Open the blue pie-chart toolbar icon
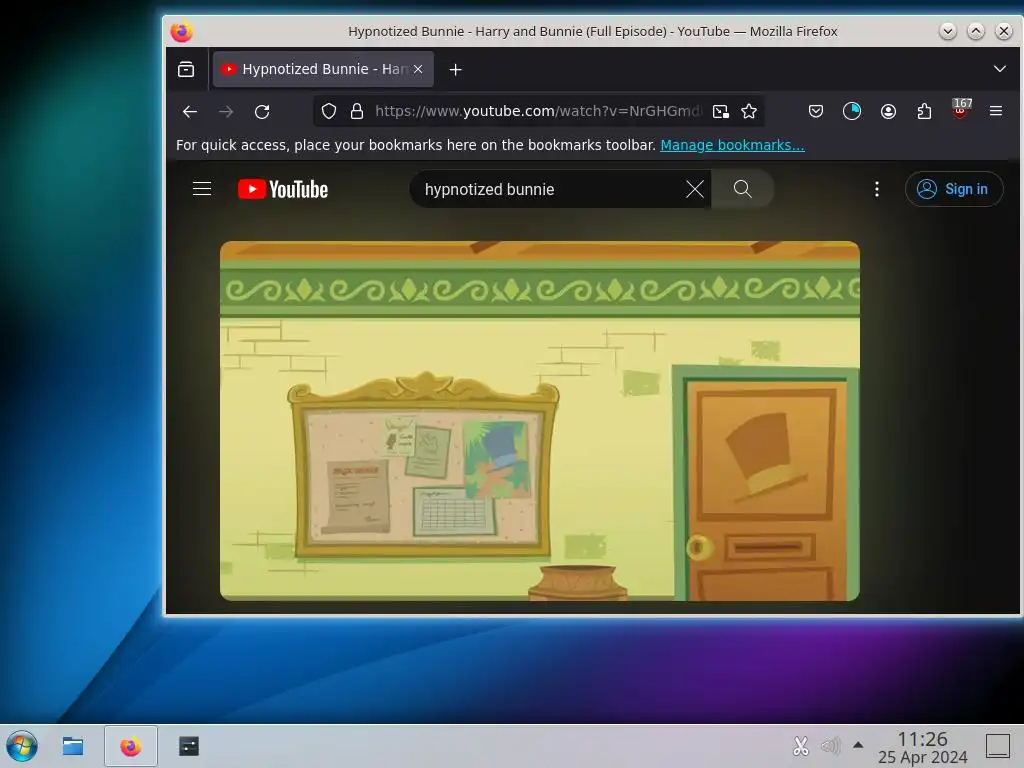 coord(852,111)
